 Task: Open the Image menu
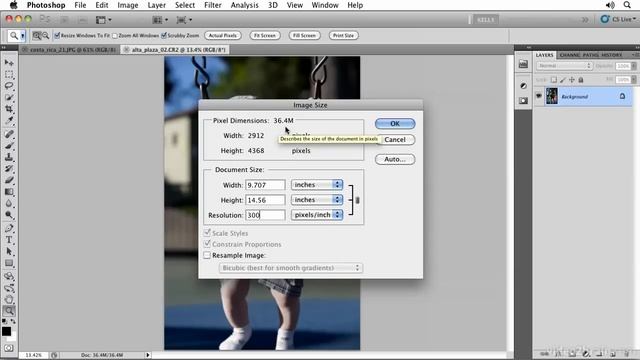(128, 5)
